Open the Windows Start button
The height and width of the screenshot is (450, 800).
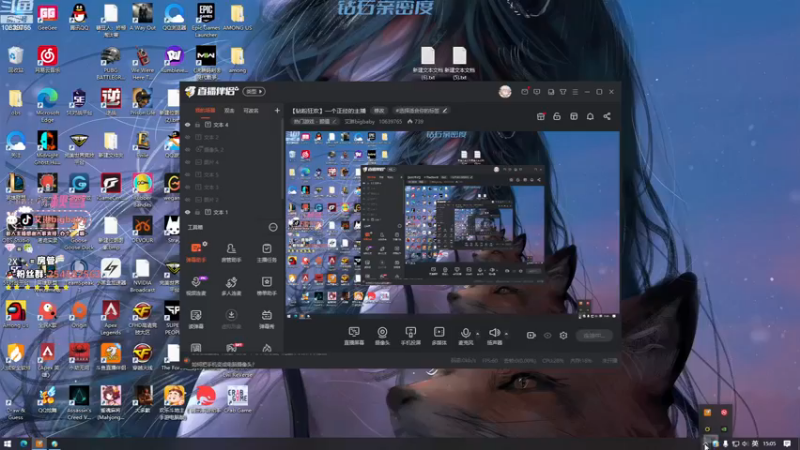pyautogui.click(x=7, y=444)
